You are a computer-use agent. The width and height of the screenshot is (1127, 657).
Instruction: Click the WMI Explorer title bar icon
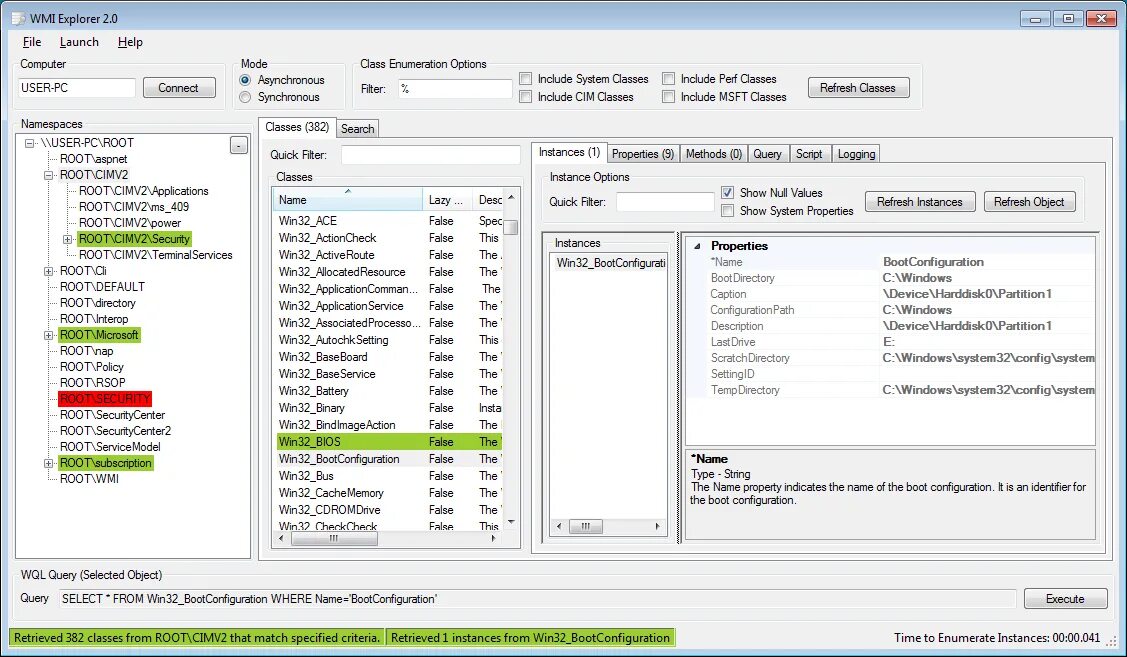coord(19,18)
